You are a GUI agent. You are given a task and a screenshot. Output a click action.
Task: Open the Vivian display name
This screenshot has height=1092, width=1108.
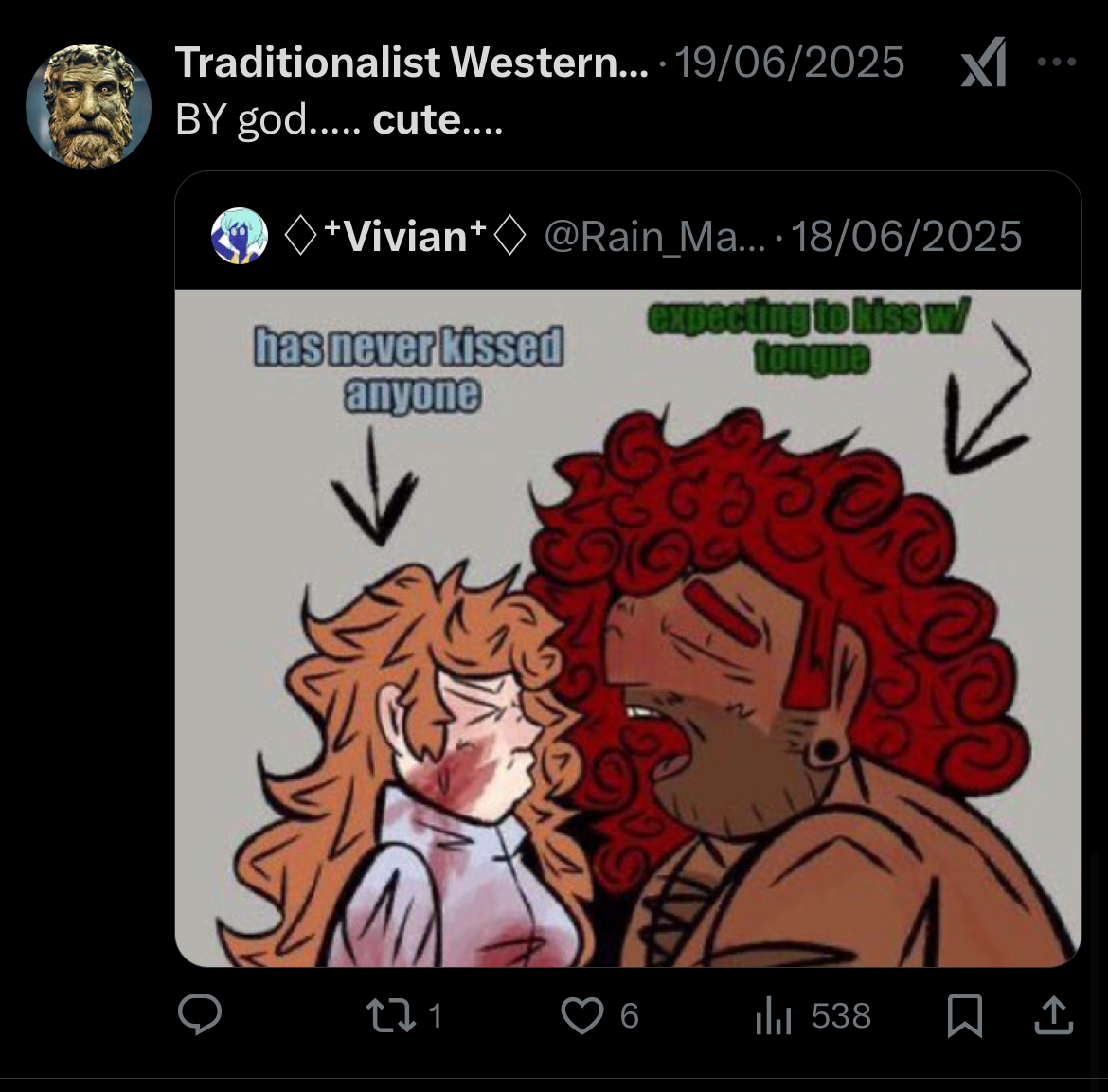click(405, 236)
